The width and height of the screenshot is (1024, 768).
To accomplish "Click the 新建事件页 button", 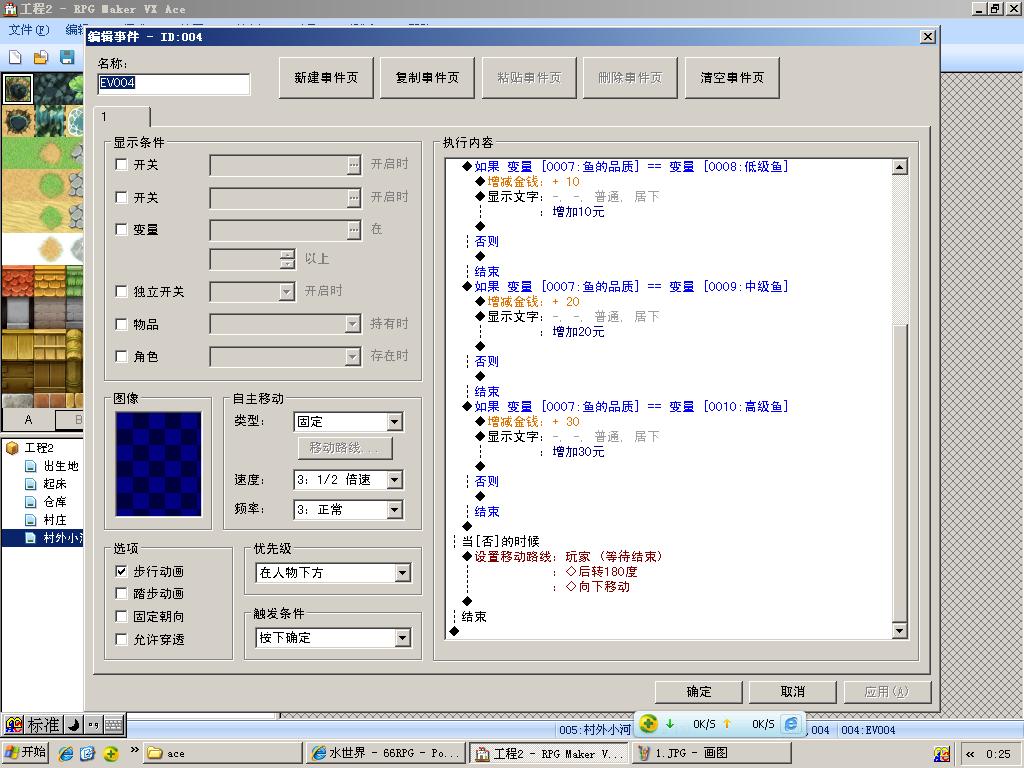I will (326, 78).
